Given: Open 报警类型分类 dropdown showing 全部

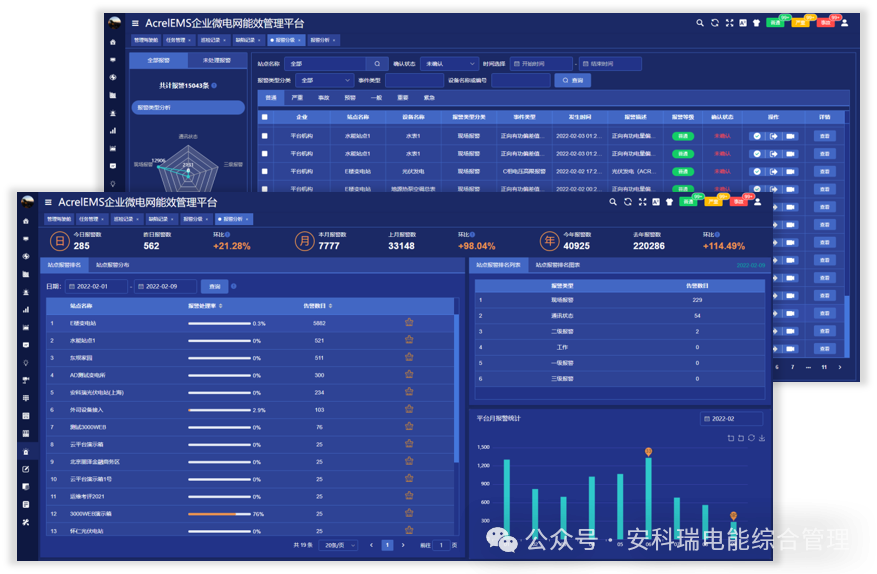Looking at the screenshot, I should (x=324, y=81).
